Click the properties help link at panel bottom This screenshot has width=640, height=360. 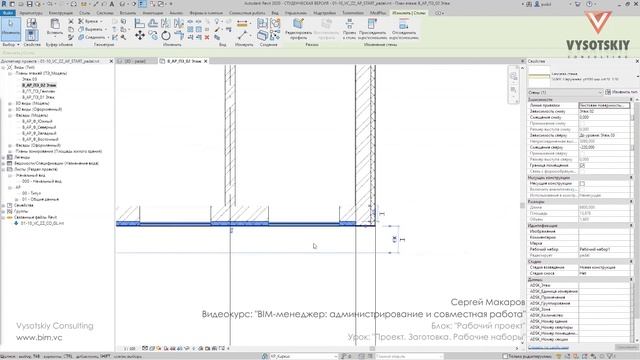point(548,348)
